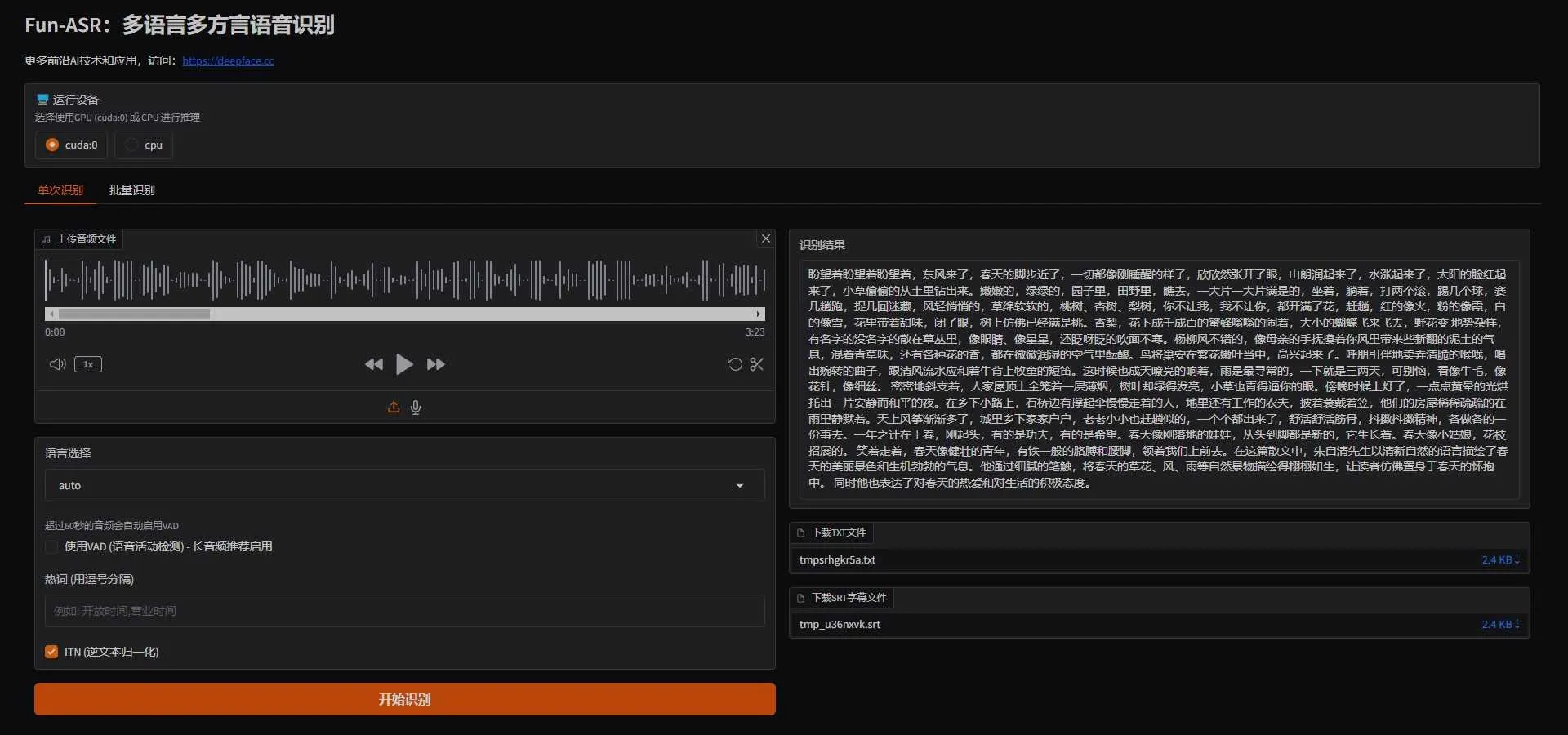
Task: Click the hotword 热词 input field
Action: point(404,611)
